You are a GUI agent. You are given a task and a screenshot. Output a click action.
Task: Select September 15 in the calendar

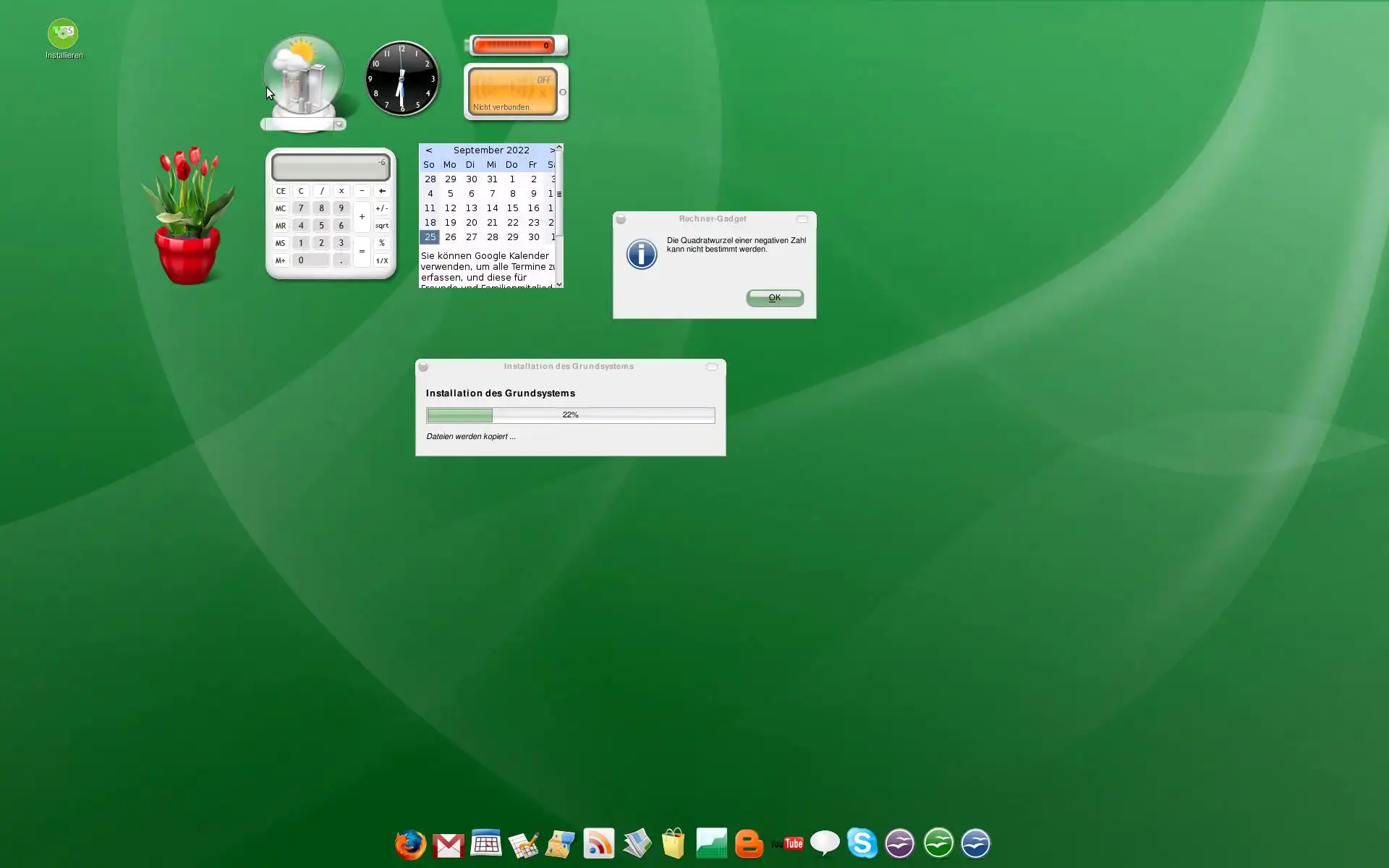tap(512, 208)
